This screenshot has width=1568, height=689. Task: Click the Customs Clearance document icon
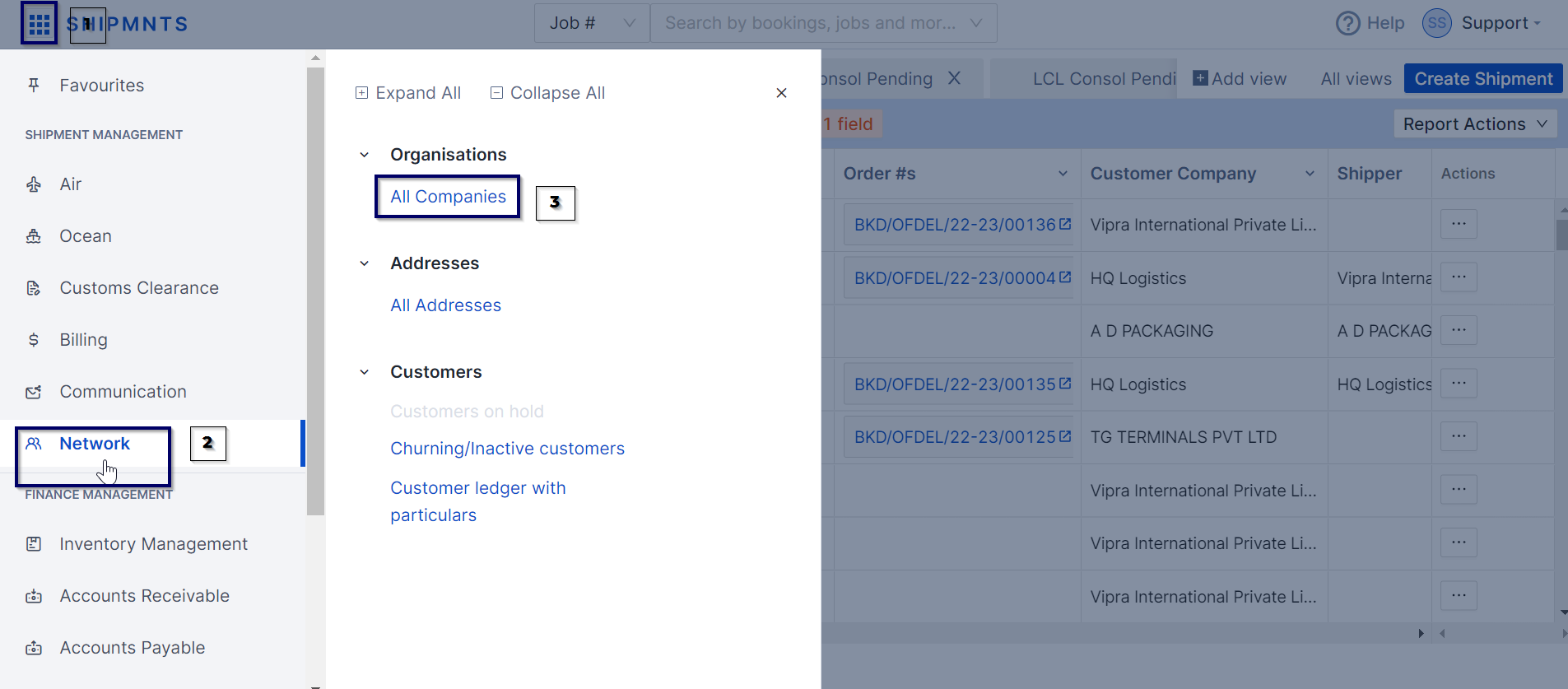[x=34, y=288]
